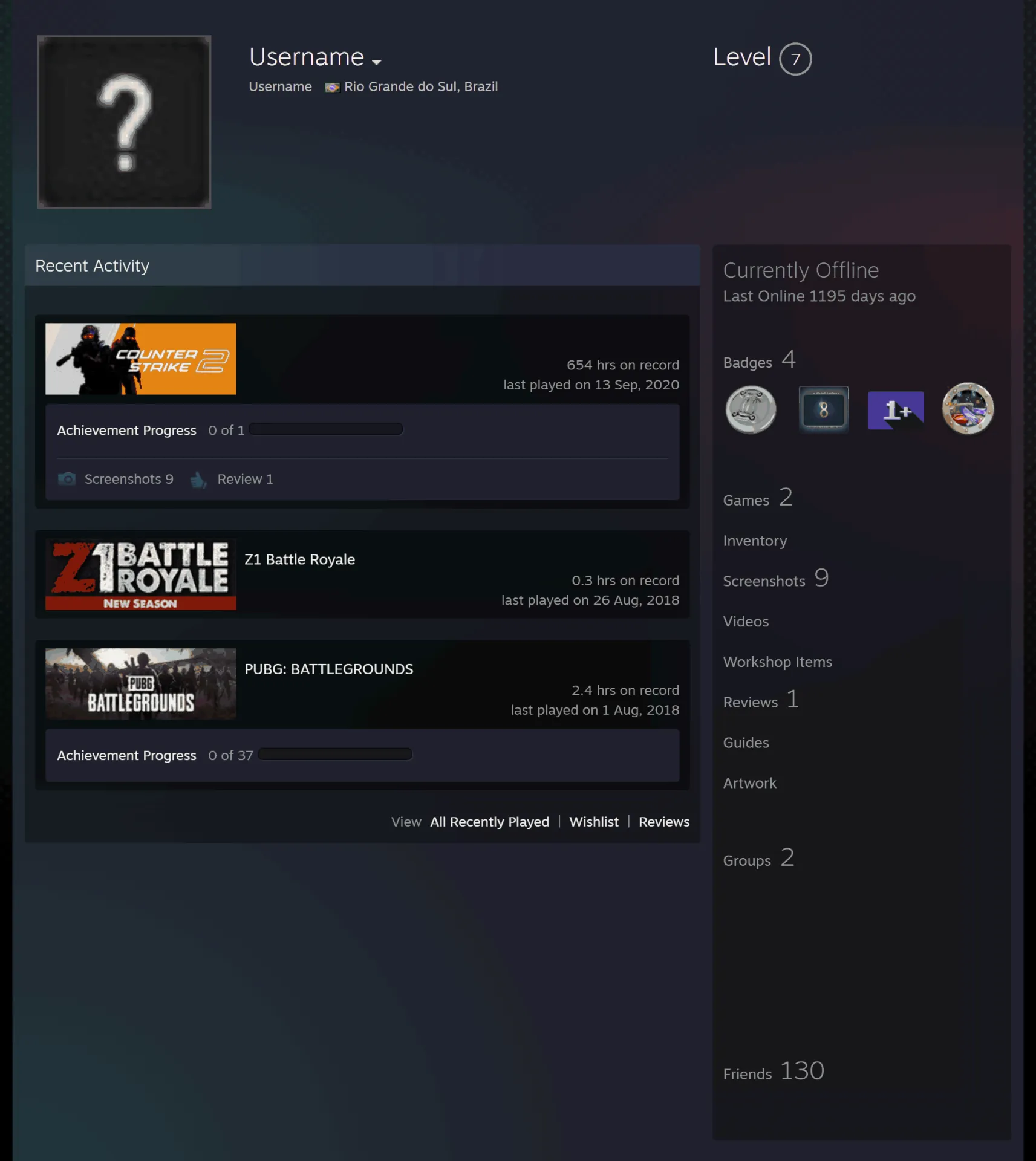Image resolution: width=1036 pixels, height=1161 pixels.
Task: Click the PUBG achievement progress bar 0 of 37
Action: tap(335, 754)
